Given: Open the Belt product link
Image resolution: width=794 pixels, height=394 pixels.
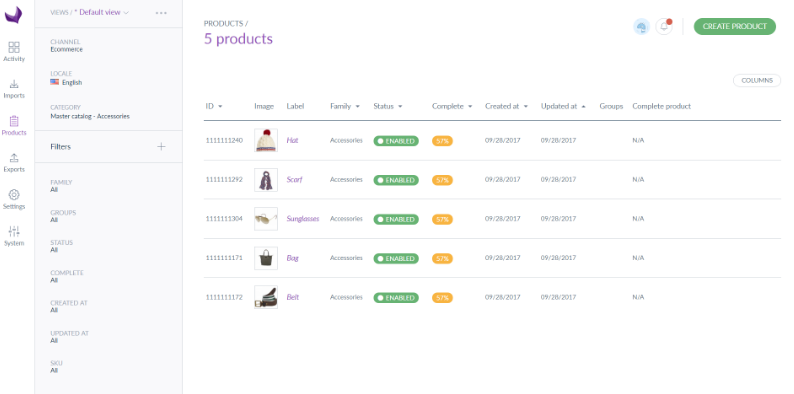Looking at the screenshot, I should 293,297.
